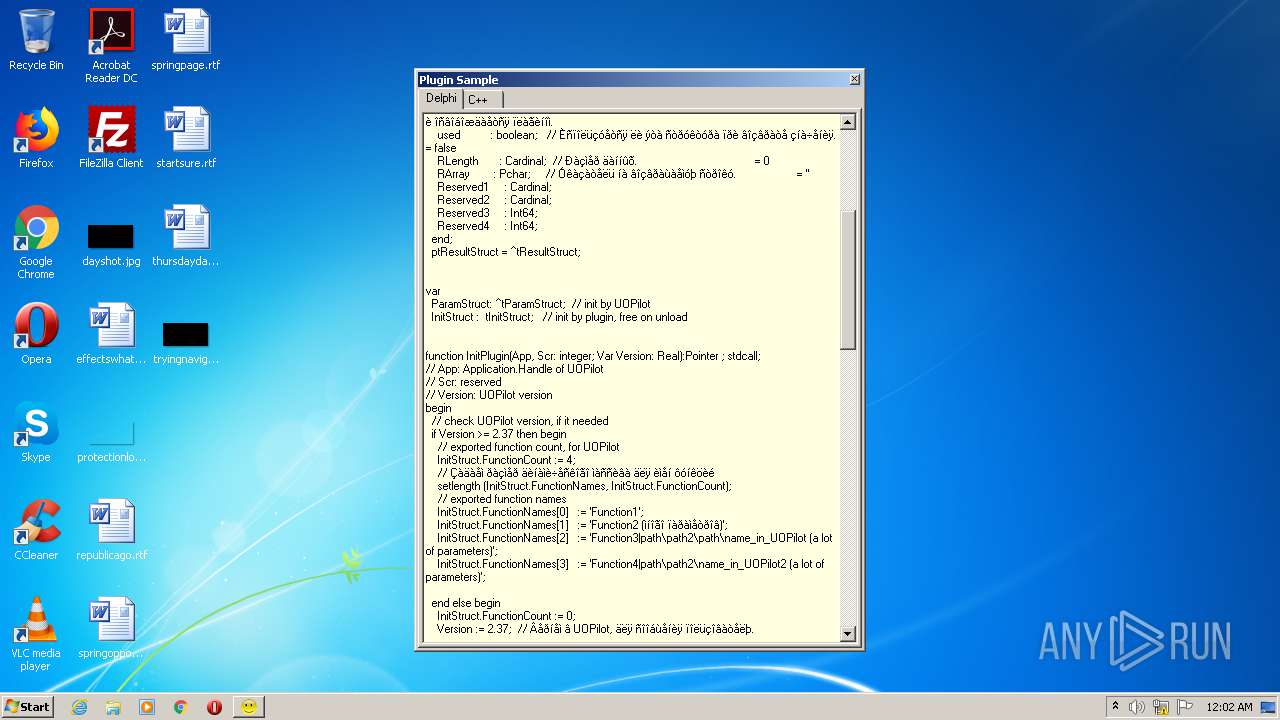Open springoppor... document icon
The width and height of the screenshot is (1280, 720).
click(x=111, y=629)
